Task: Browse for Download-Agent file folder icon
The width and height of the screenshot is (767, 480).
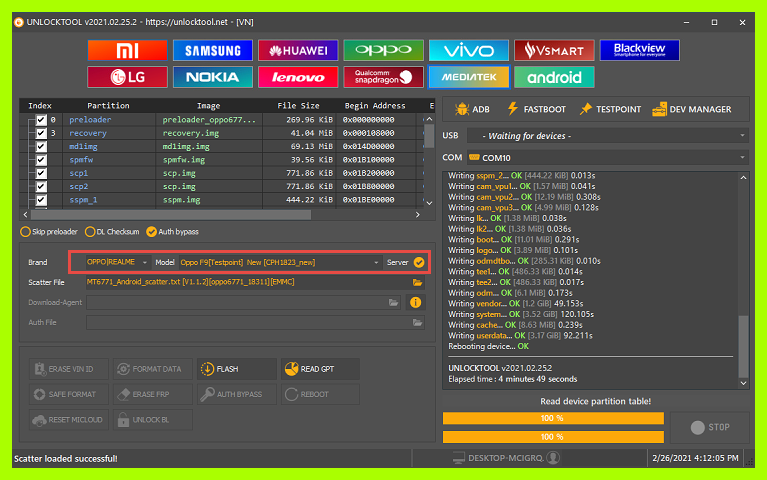Action: [393, 302]
